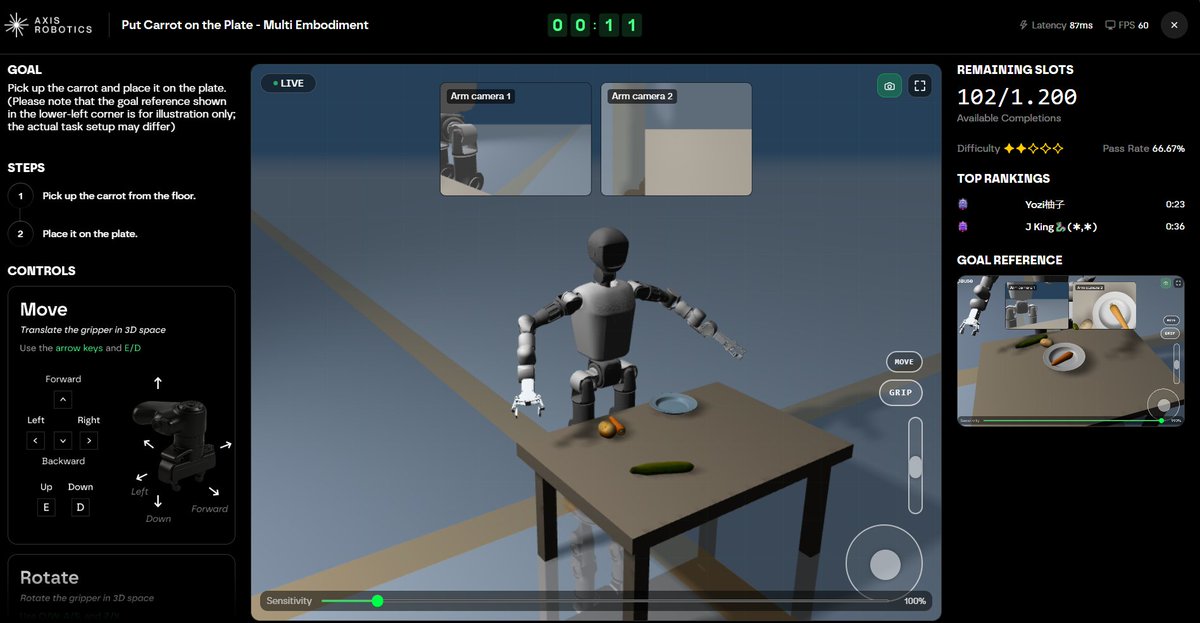1200x623 pixels.
Task: Click the Yozi ranking time '0:23'
Action: tap(1175, 204)
